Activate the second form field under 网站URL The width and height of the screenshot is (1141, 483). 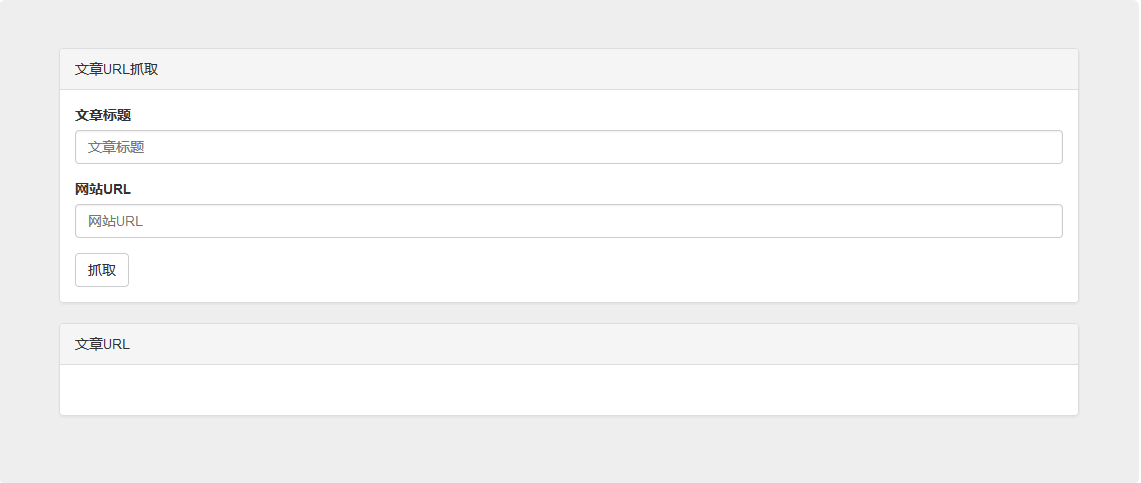(x=568, y=221)
